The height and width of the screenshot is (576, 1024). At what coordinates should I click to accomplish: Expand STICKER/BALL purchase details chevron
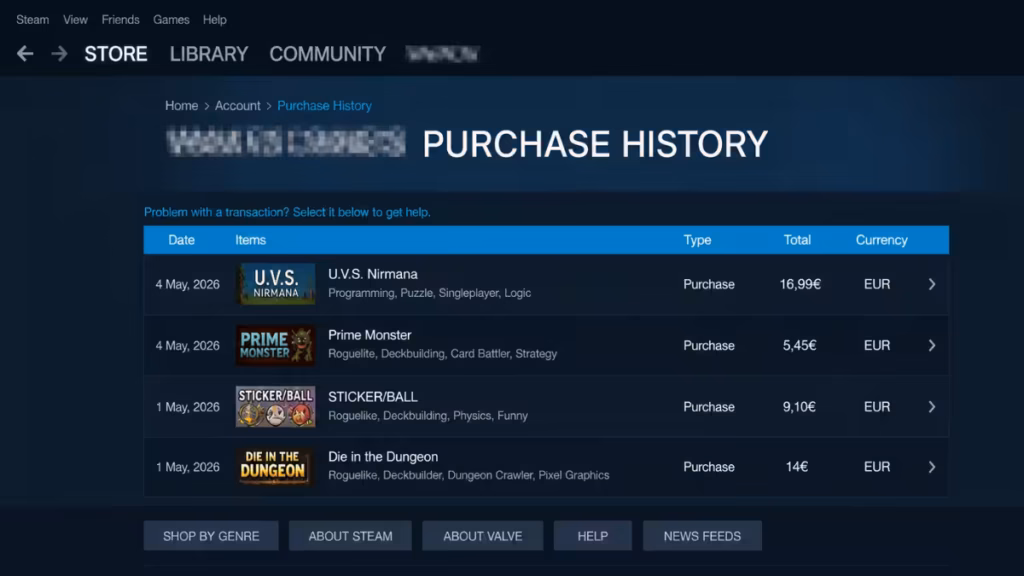coord(932,407)
